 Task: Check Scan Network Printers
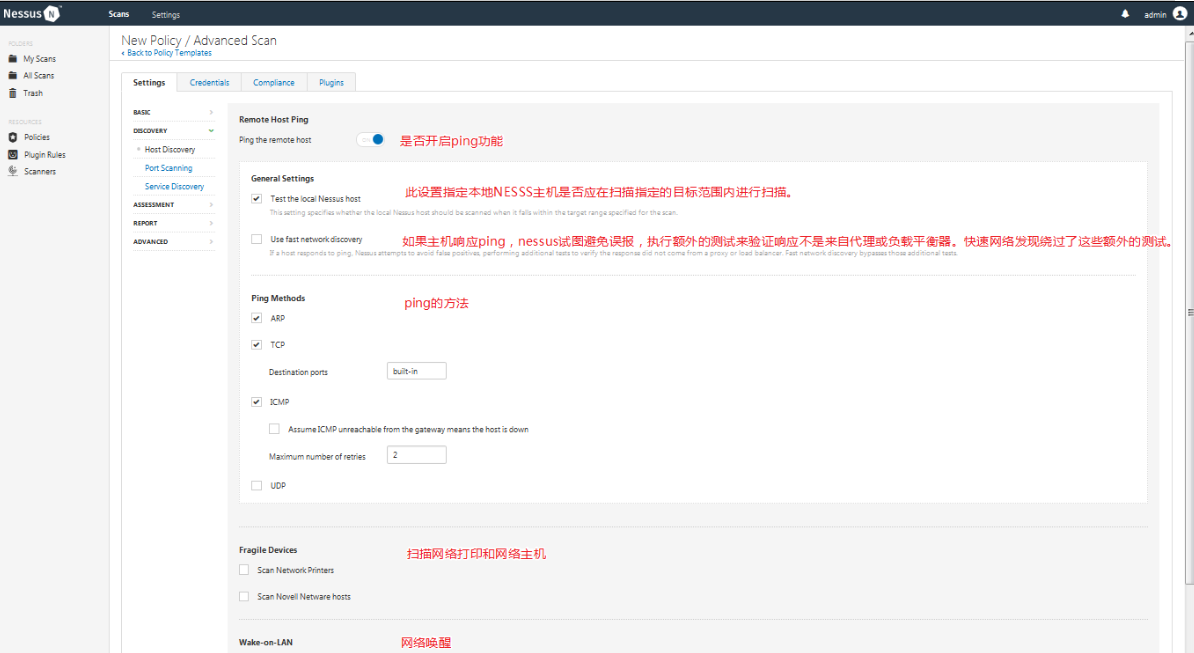pyautogui.click(x=244, y=570)
